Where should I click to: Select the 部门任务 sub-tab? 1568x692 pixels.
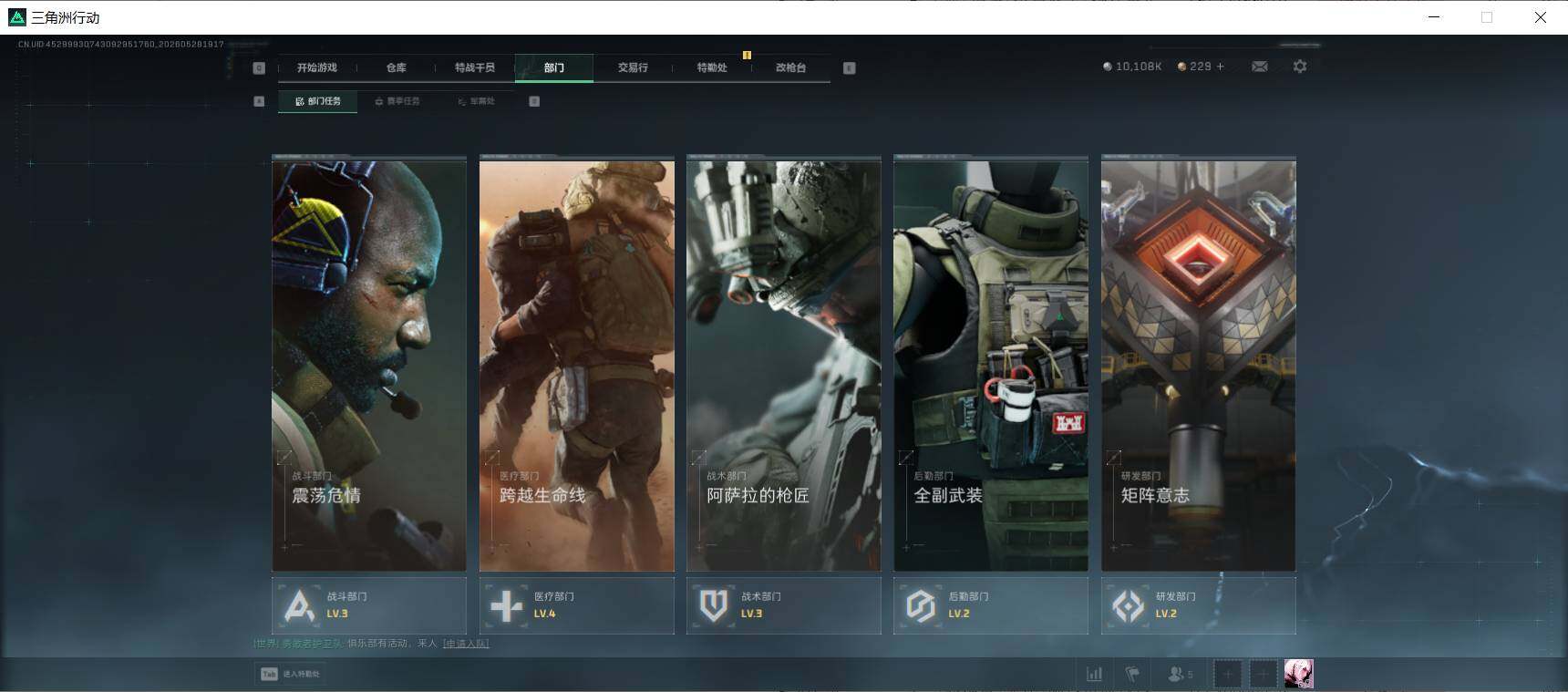(x=317, y=101)
